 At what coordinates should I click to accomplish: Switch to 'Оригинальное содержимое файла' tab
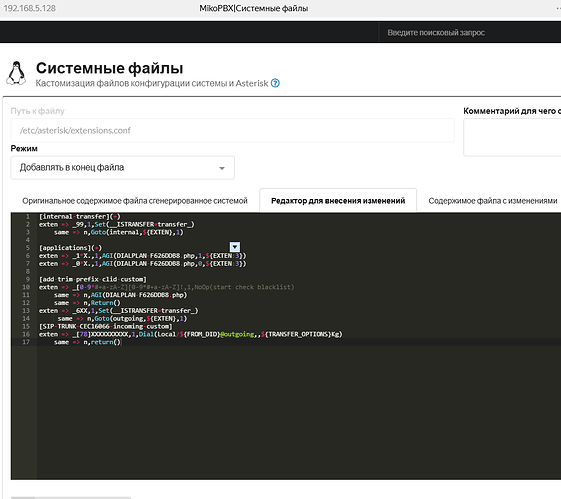135,201
